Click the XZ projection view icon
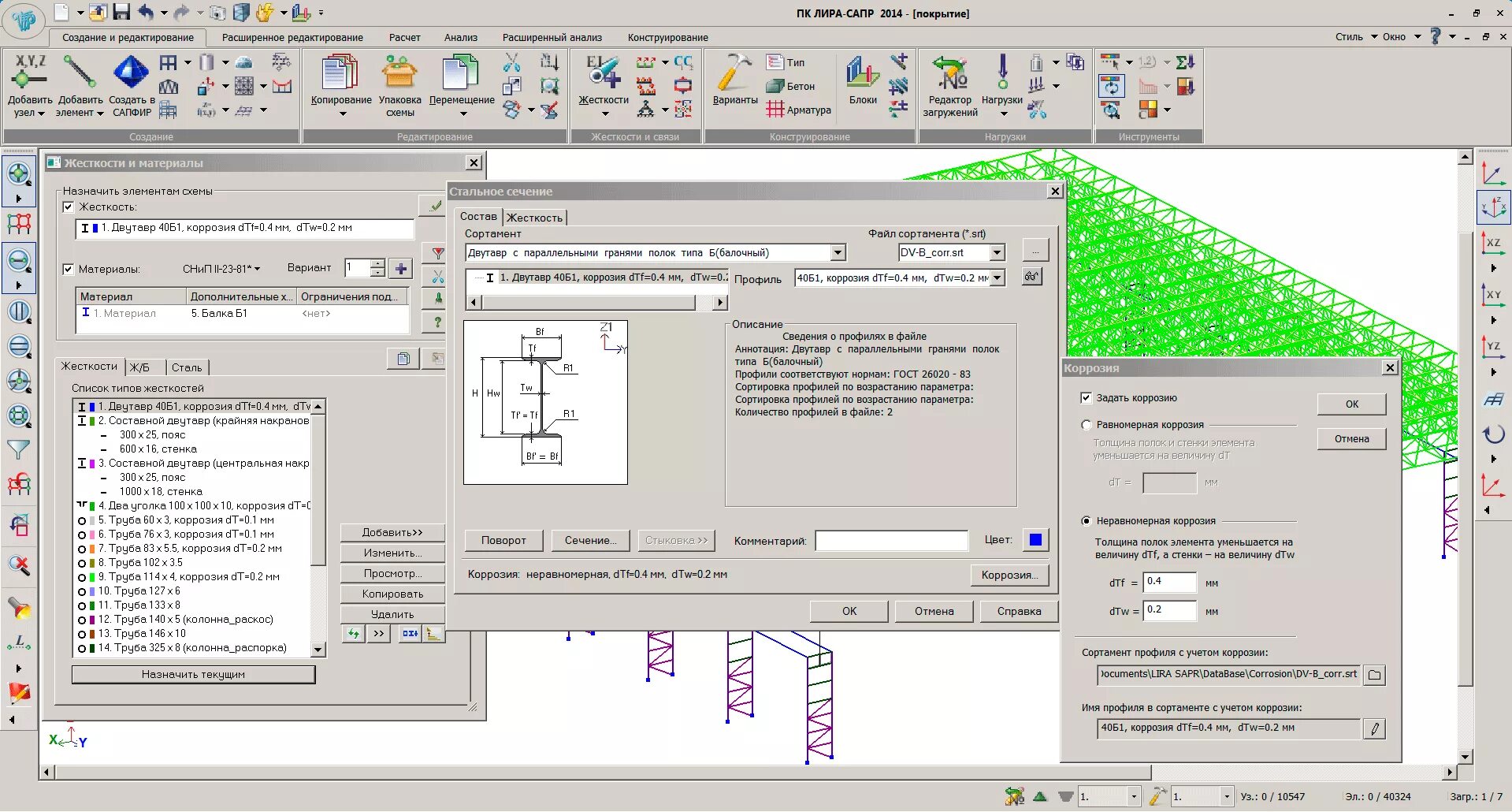 click(x=1493, y=242)
